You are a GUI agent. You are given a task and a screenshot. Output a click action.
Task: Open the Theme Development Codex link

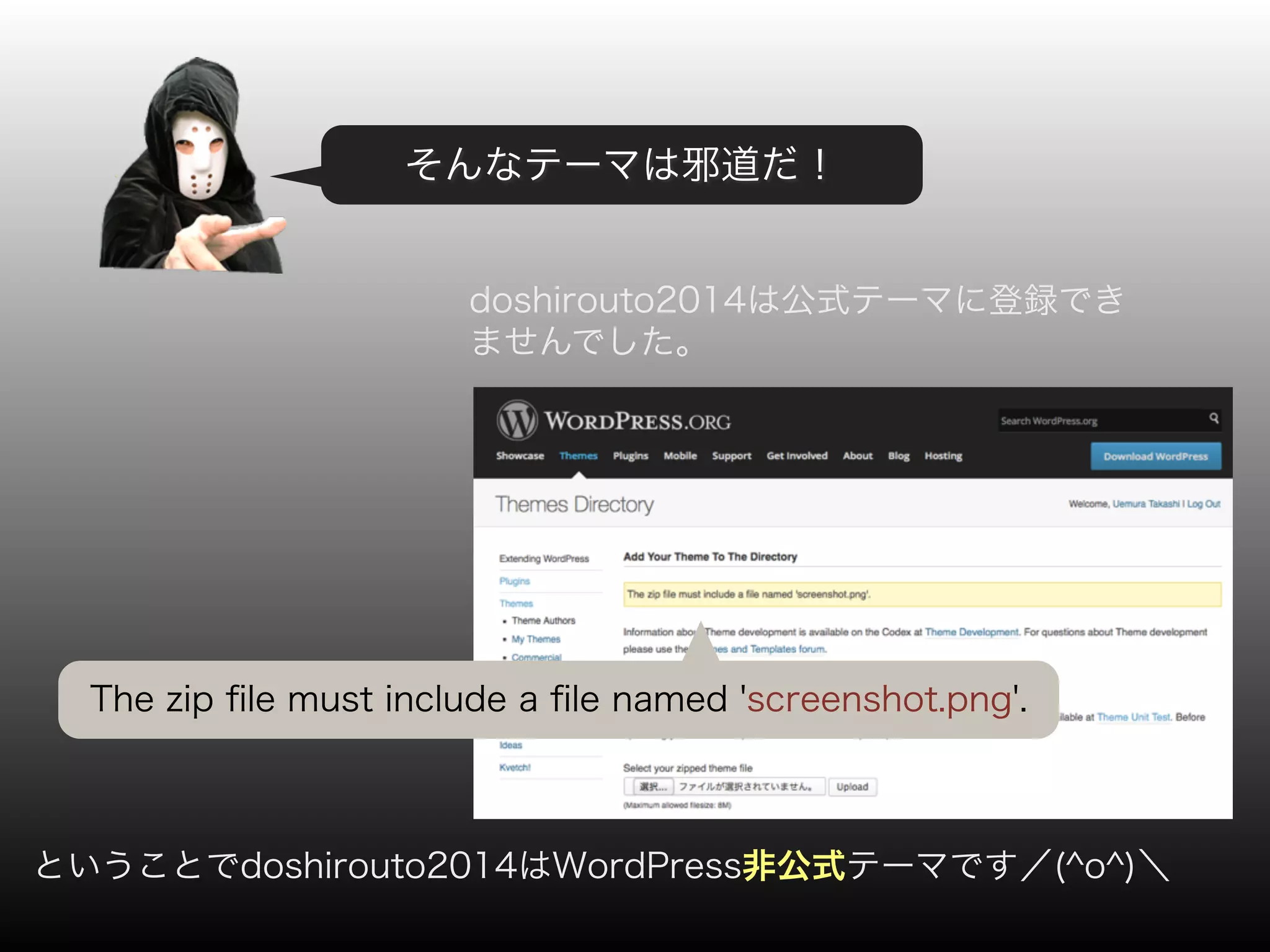point(971,632)
